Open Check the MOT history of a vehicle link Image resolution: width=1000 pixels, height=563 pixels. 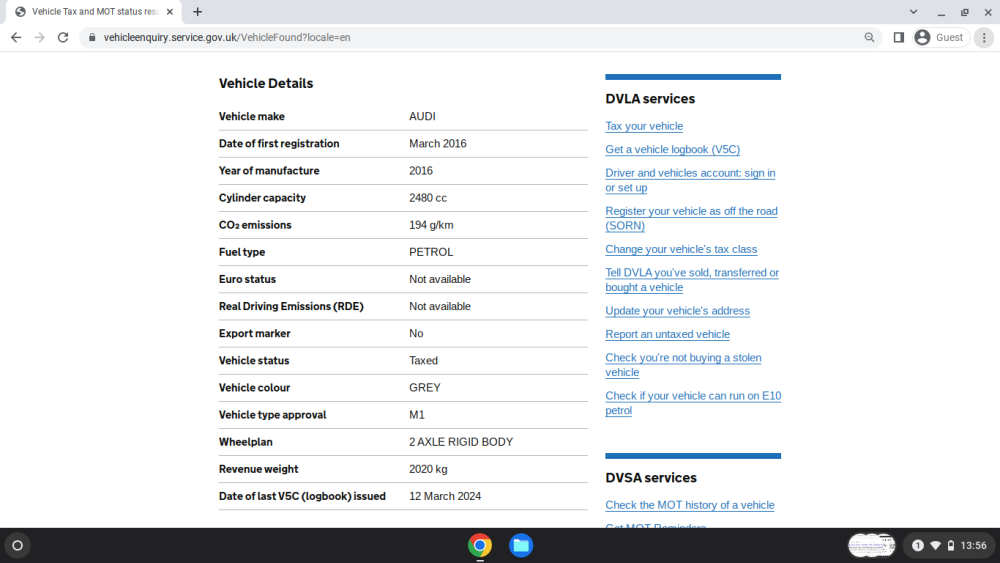point(689,505)
